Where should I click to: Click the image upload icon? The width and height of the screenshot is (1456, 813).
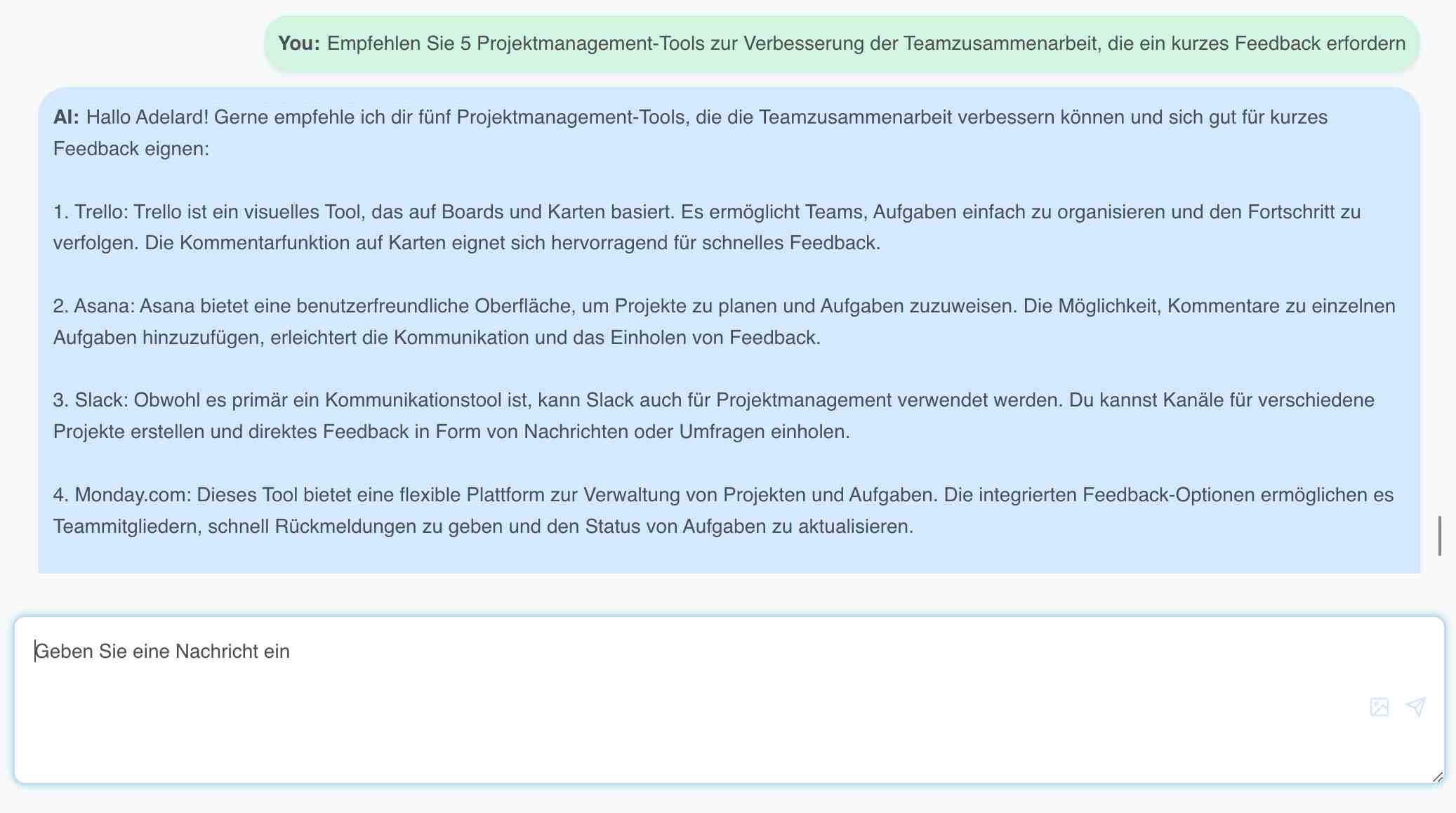coord(1379,706)
